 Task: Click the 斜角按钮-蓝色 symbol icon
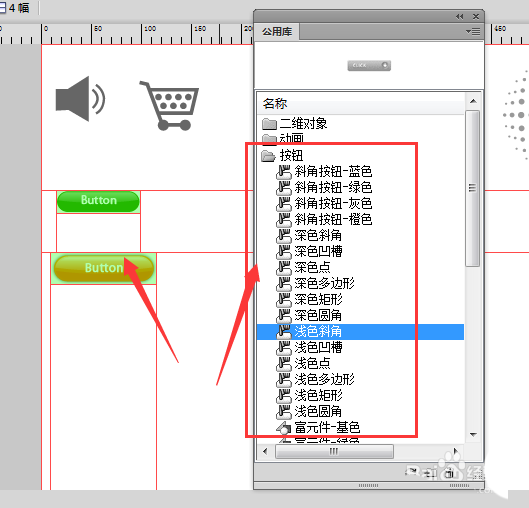(x=284, y=172)
